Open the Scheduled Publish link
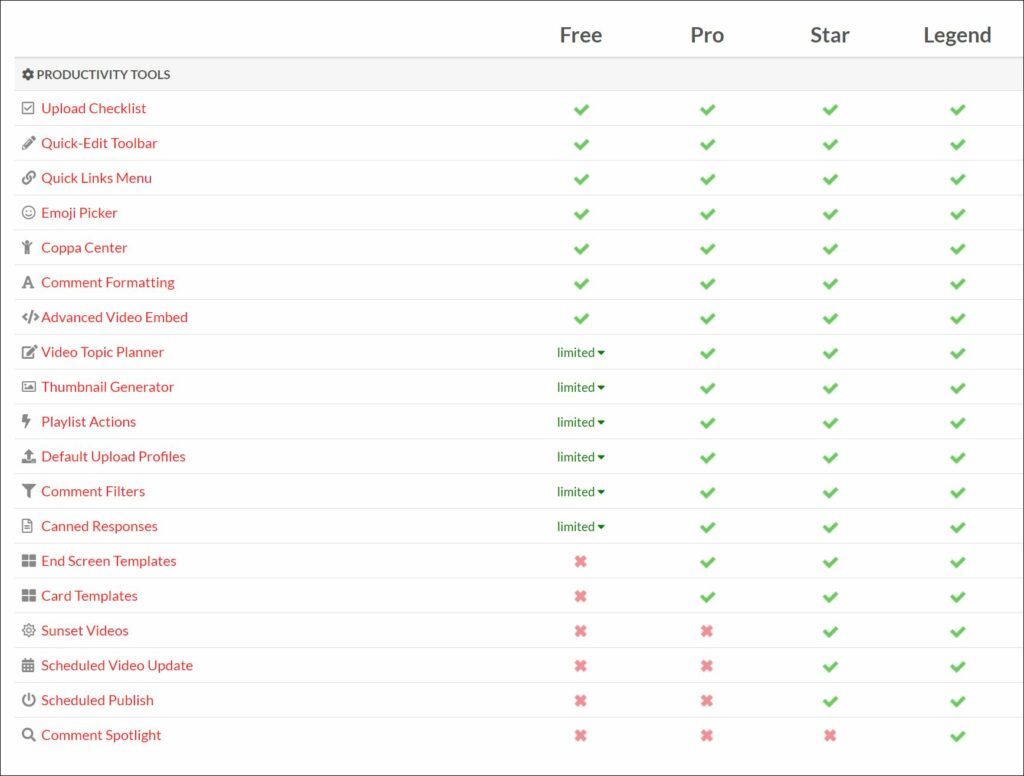The height and width of the screenshot is (776, 1024). tap(97, 700)
